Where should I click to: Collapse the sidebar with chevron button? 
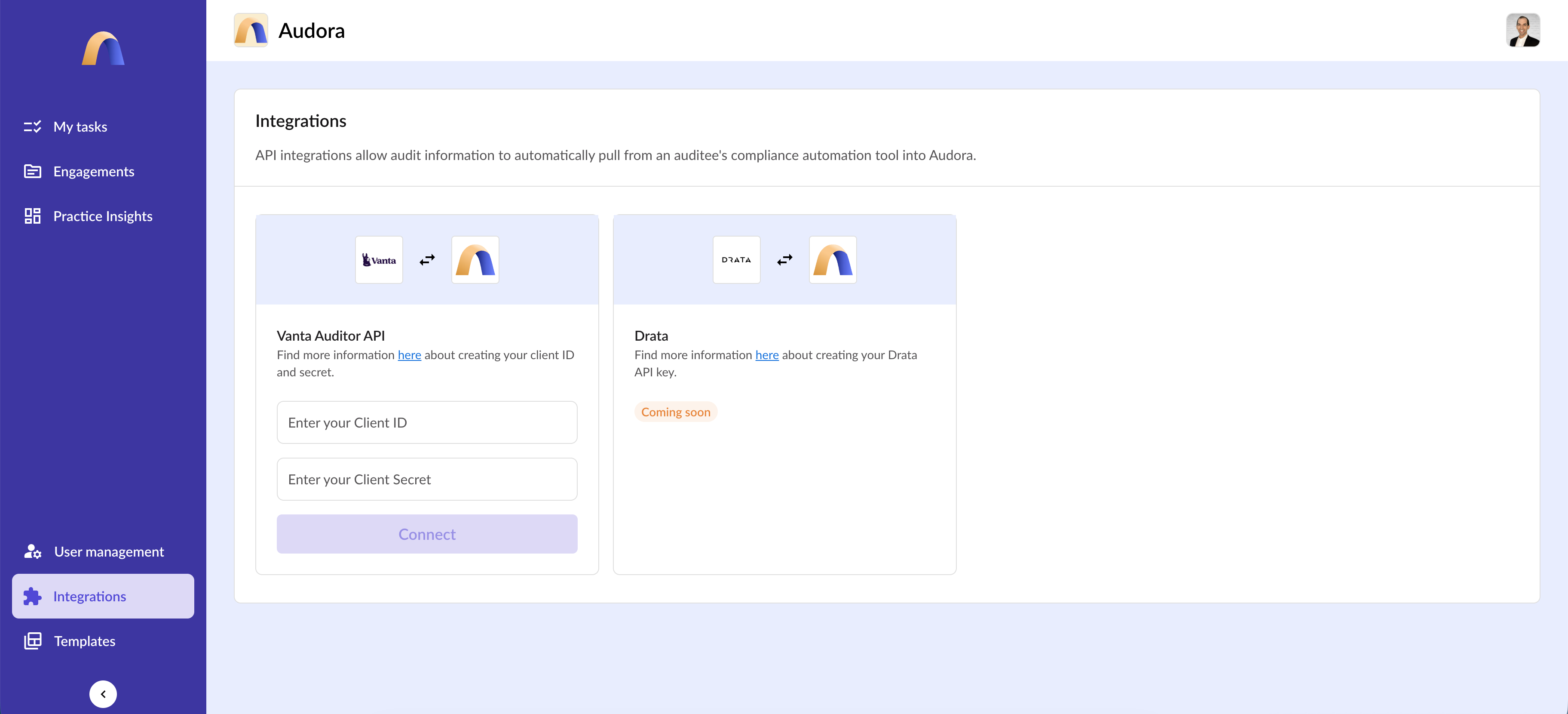(x=103, y=694)
